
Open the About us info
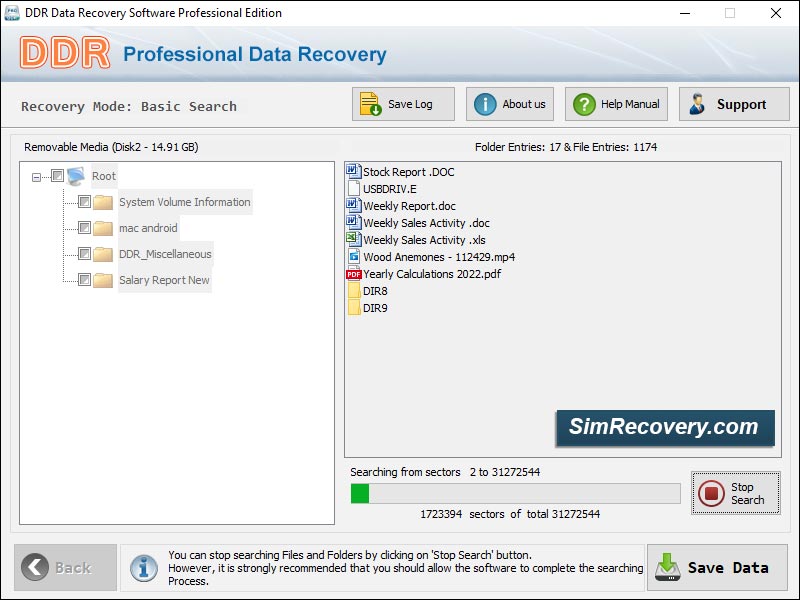coord(510,104)
